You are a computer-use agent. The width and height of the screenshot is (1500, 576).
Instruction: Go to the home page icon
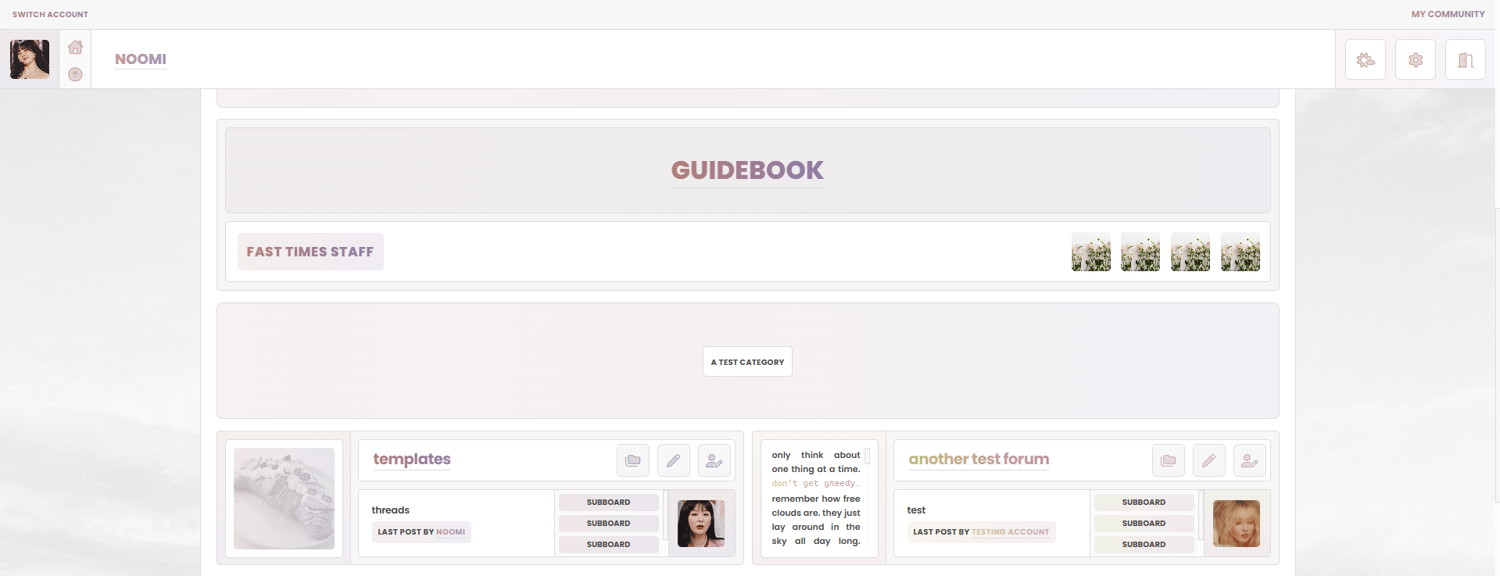[x=75, y=47]
